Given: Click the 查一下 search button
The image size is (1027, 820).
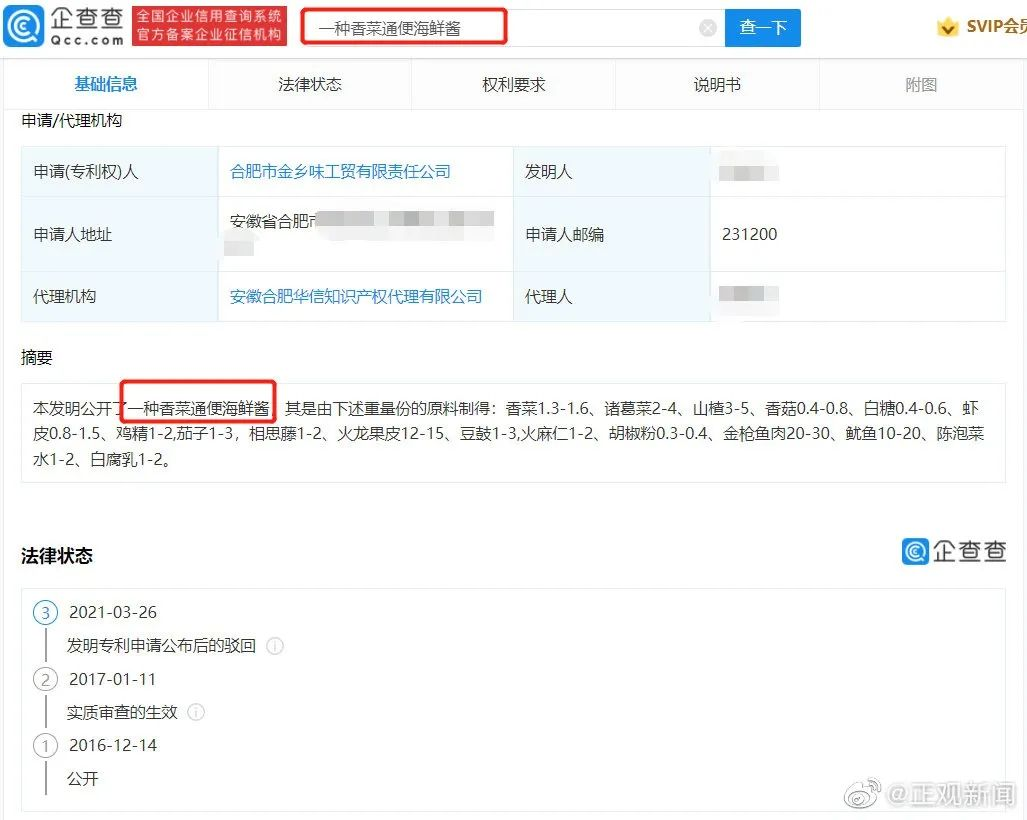Looking at the screenshot, I should [762, 28].
